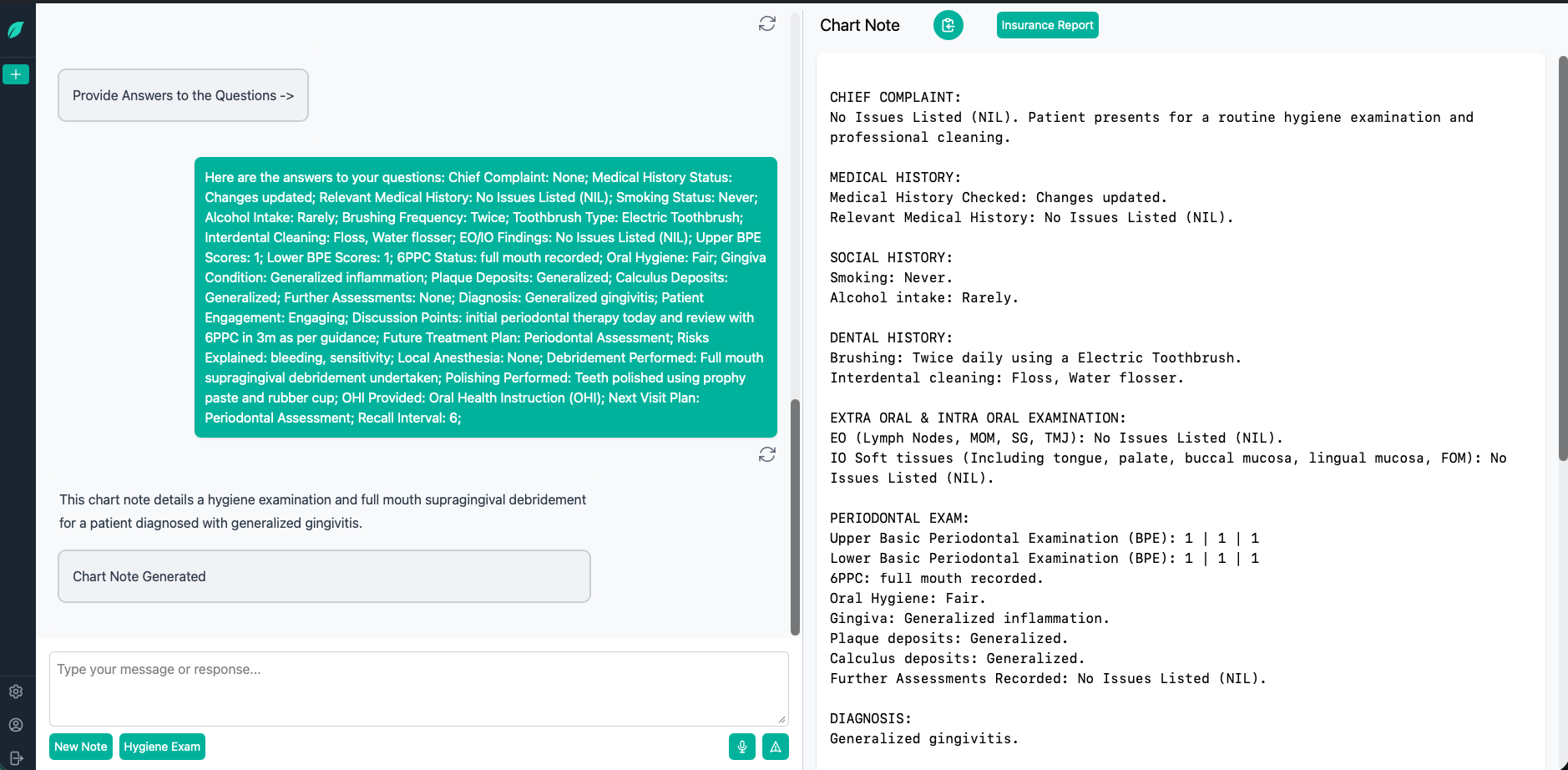
Task: Click the plus icon in the sidebar
Action: 16,74
